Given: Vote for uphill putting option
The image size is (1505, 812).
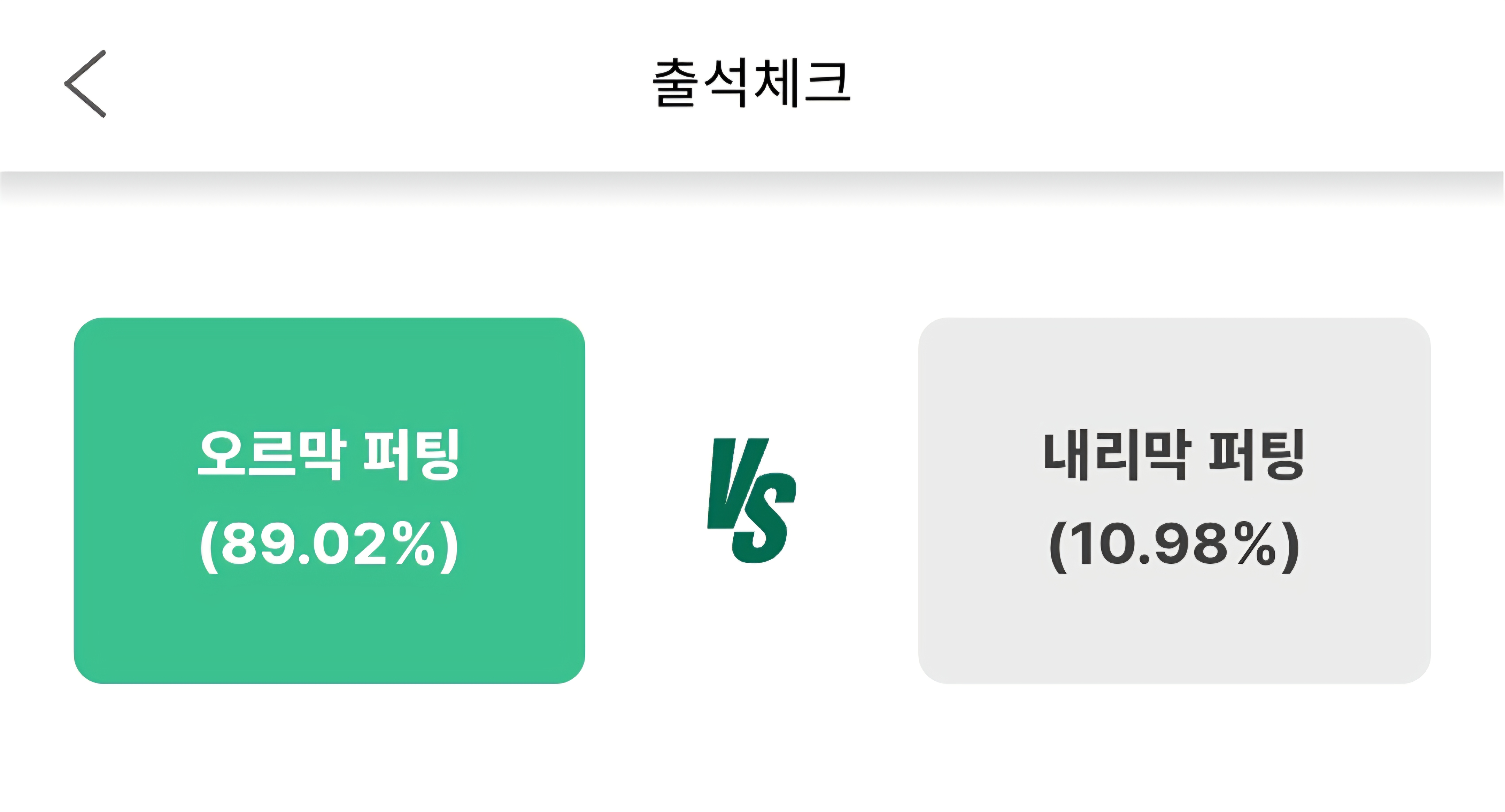Looking at the screenshot, I should (330, 500).
